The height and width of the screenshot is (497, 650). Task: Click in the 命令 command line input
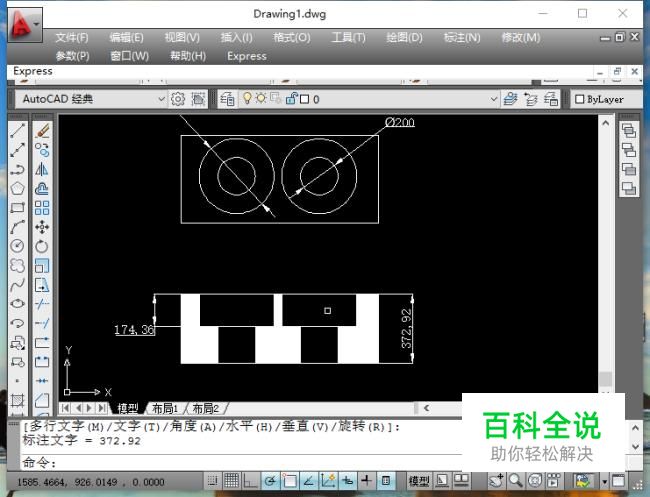[x=240, y=462]
